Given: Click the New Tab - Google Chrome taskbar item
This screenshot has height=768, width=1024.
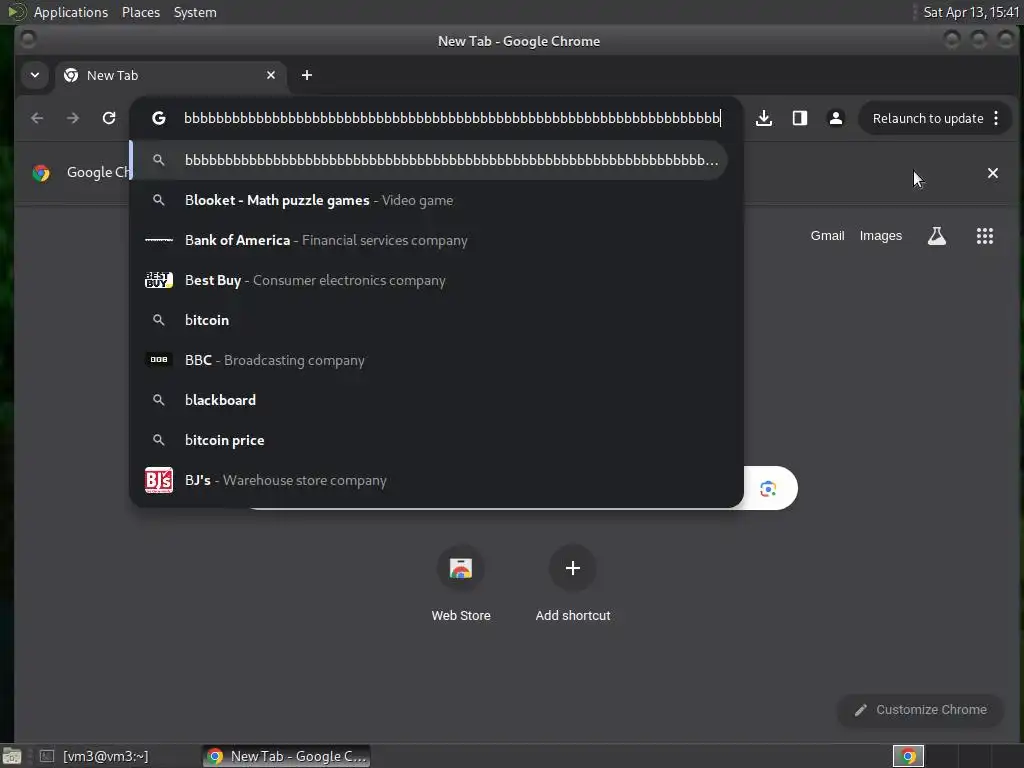Looking at the screenshot, I should tap(286, 756).
